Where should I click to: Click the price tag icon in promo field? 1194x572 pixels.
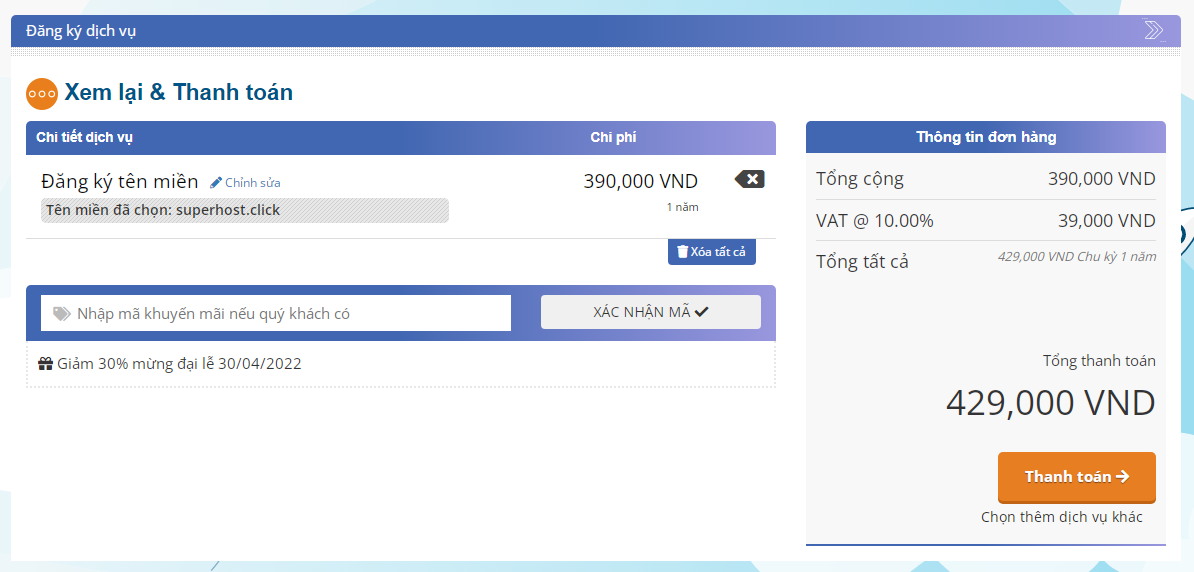pyautogui.click(x=62, y=313)
